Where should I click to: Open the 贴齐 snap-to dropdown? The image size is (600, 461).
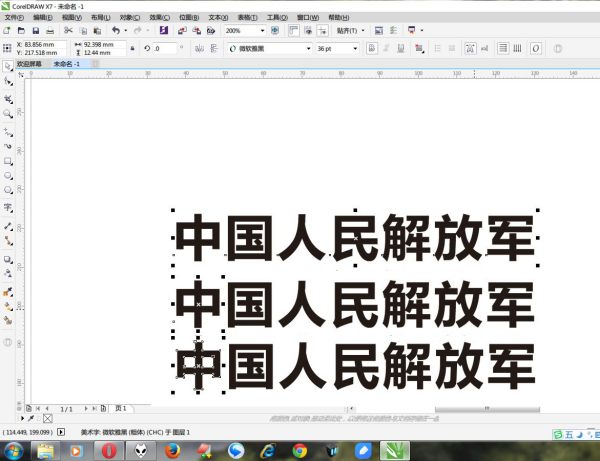[x=363, y=31]
